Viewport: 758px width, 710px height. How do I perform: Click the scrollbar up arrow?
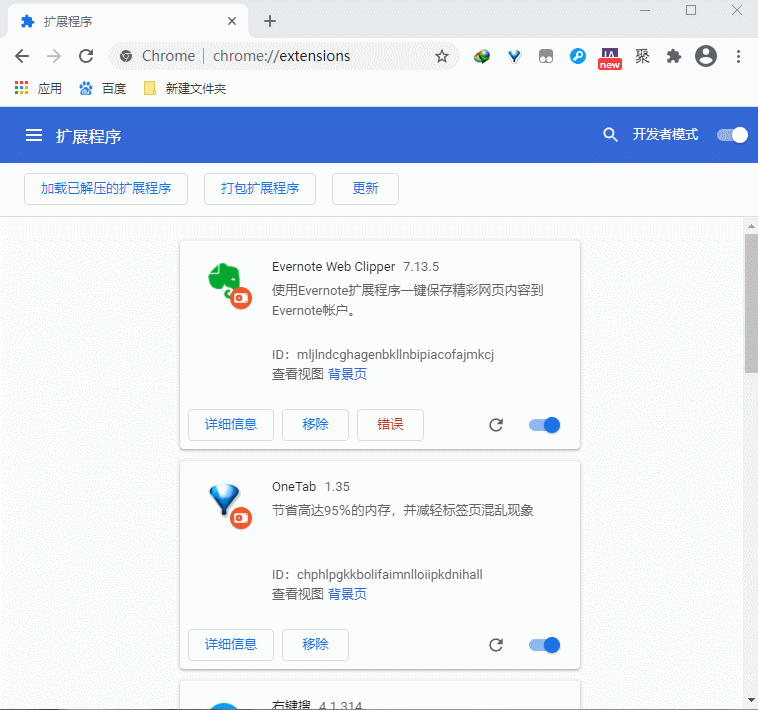pos(751,226)
